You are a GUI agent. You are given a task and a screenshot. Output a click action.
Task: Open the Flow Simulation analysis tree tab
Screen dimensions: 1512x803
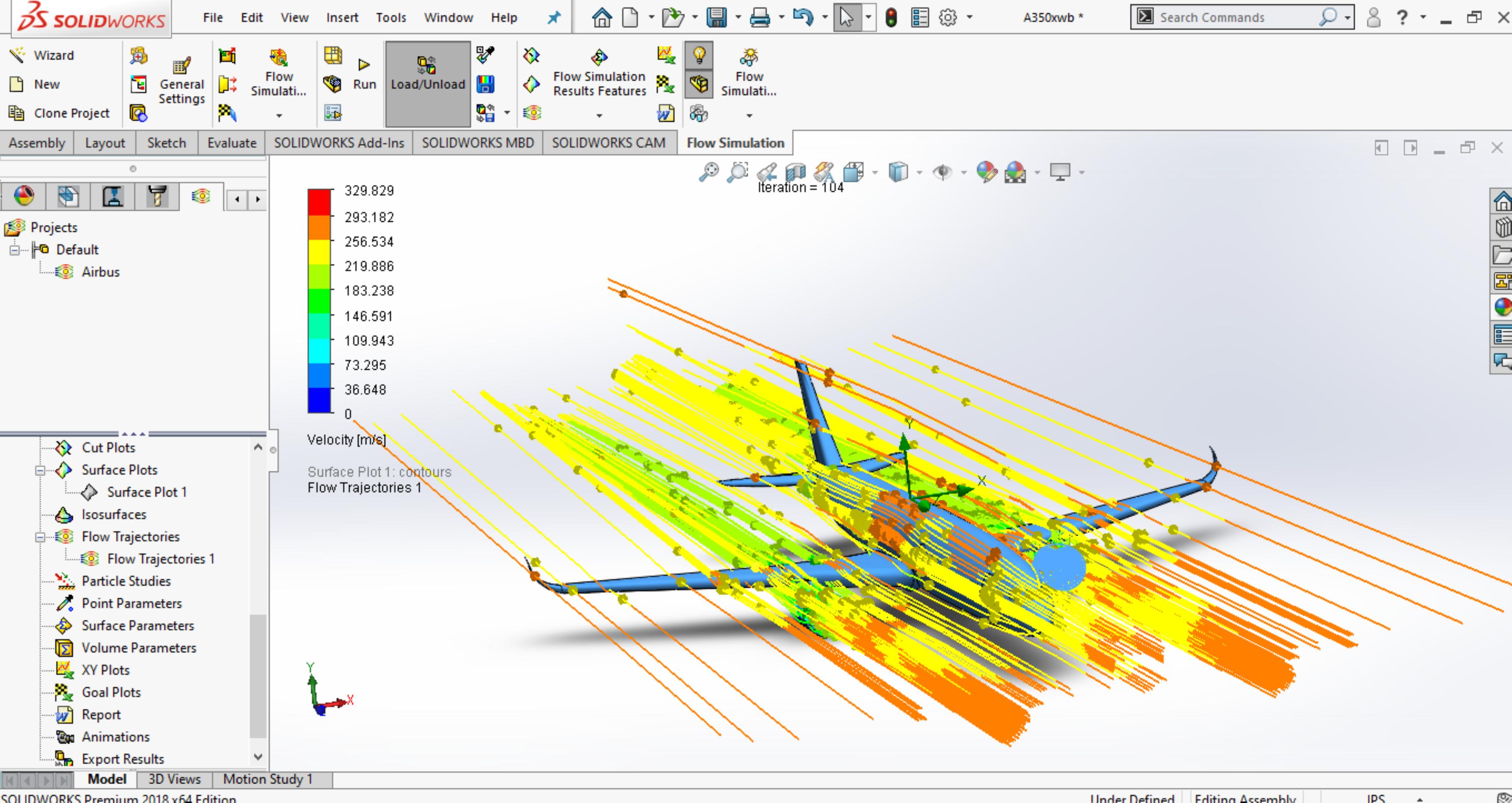tap(201, 196)
